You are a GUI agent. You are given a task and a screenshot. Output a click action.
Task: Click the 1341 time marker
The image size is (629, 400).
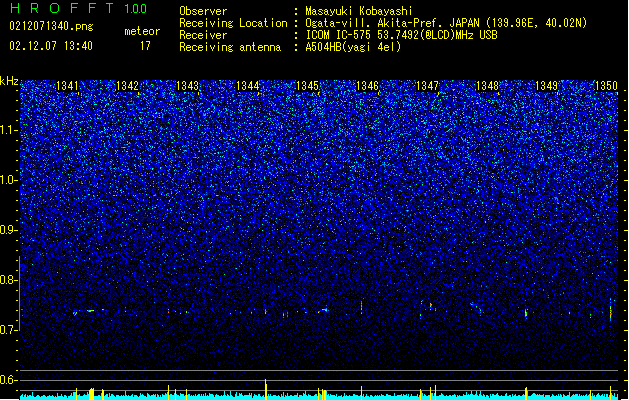point(67,86)
